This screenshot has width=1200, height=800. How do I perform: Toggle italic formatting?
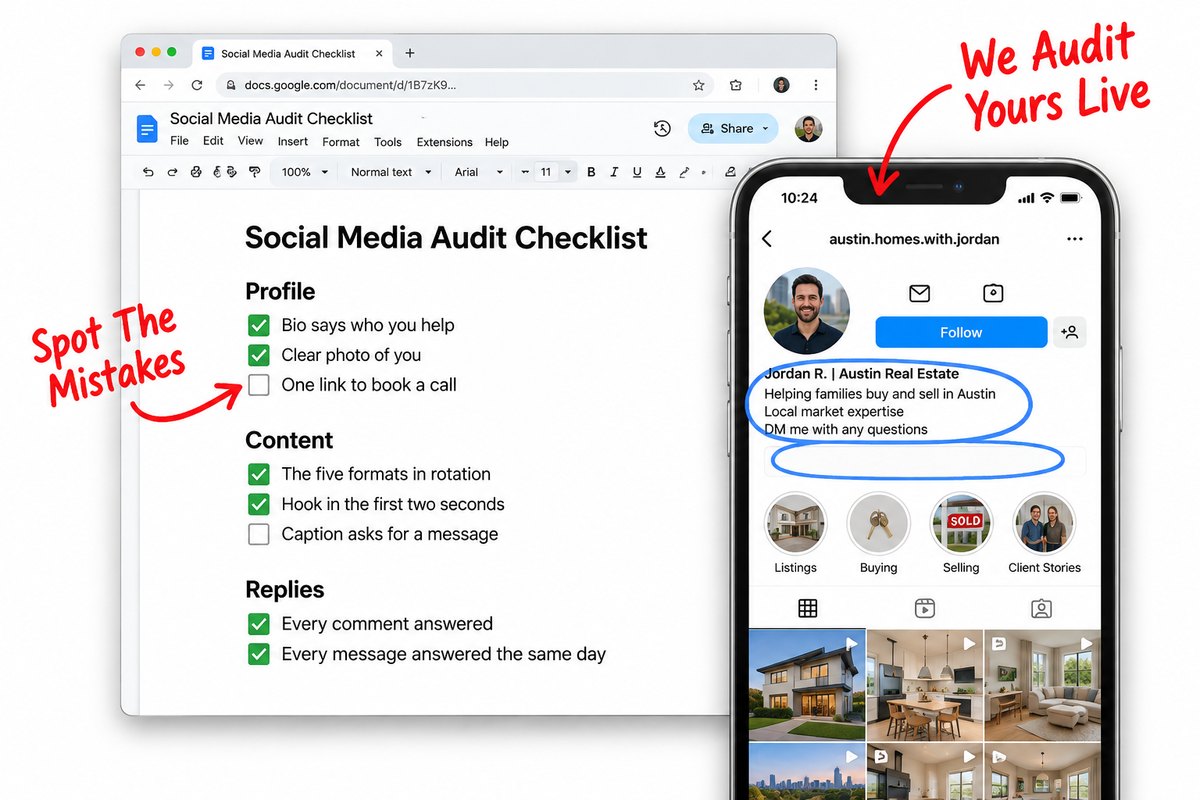(x=614, y=172)
